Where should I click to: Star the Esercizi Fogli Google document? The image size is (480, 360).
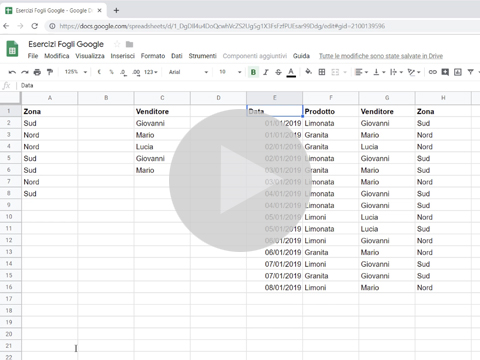(x=117, y=44)
